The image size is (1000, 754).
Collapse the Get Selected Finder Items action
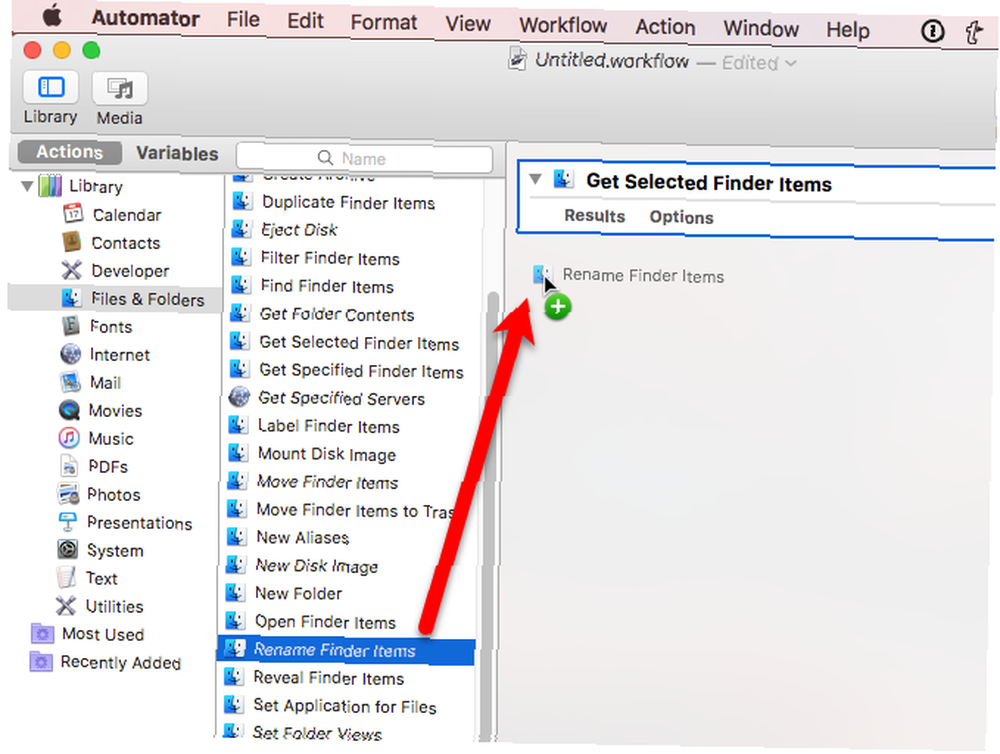click(x=536, y=179)
